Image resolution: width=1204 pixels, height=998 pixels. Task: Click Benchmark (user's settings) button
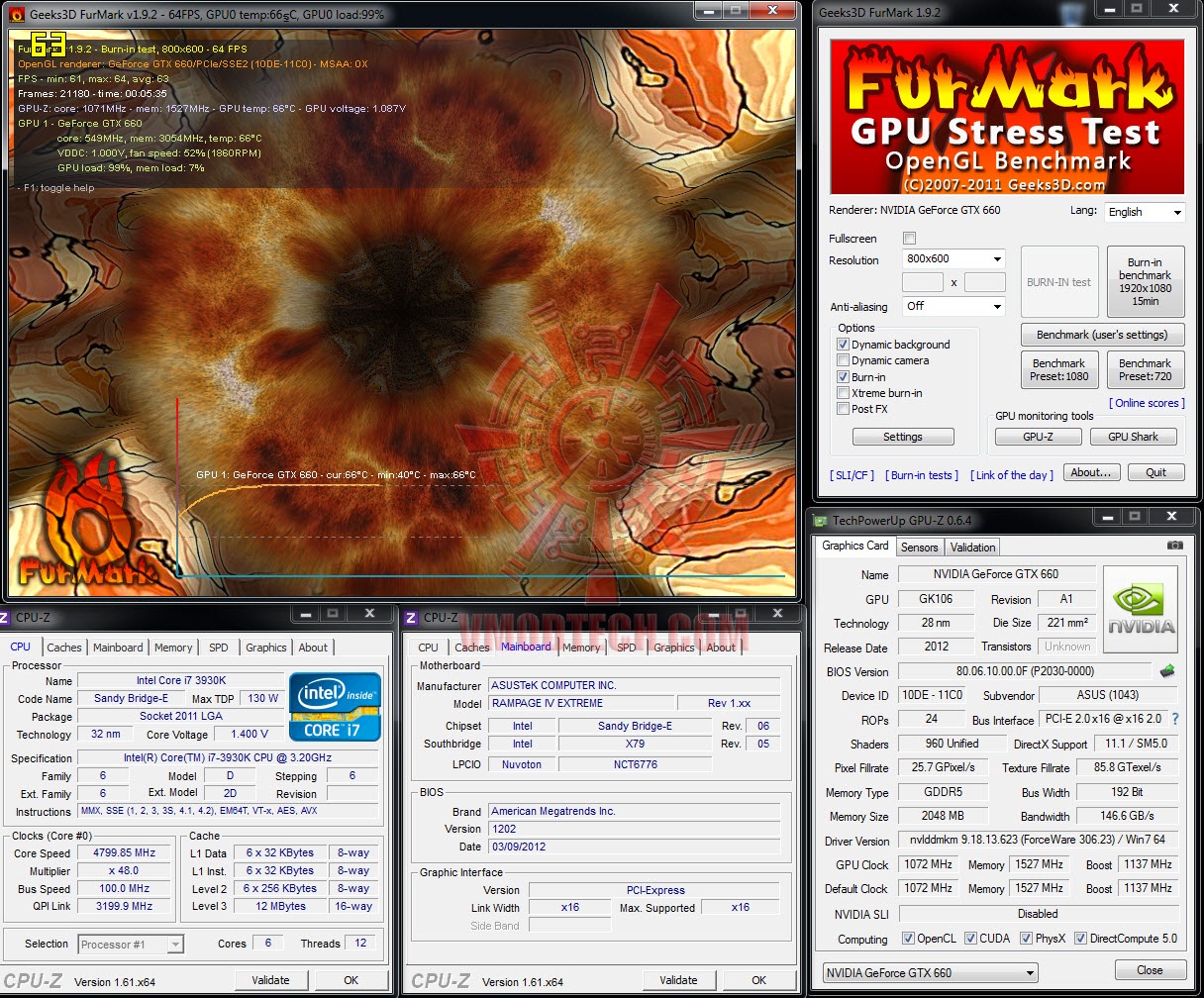[1102, 335]
